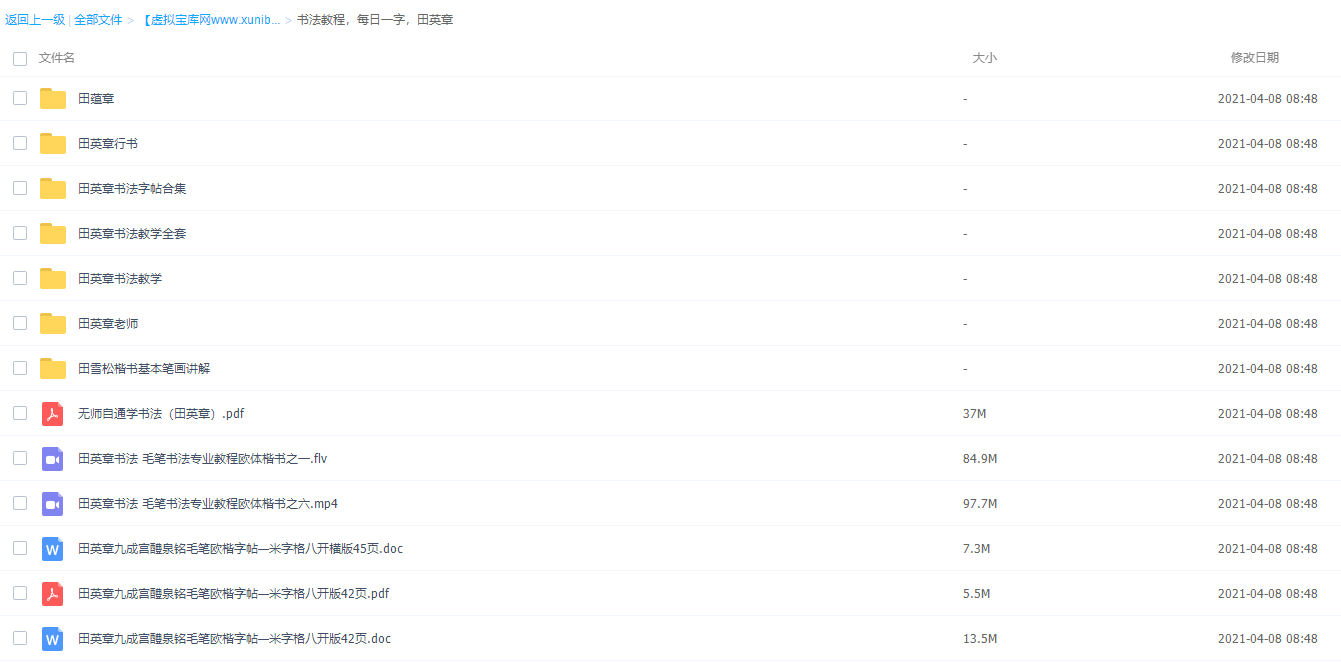Screen dimensions: 1341x663
Task: Open 全部文件 in the breadcrumb
Action: [98, 20]
